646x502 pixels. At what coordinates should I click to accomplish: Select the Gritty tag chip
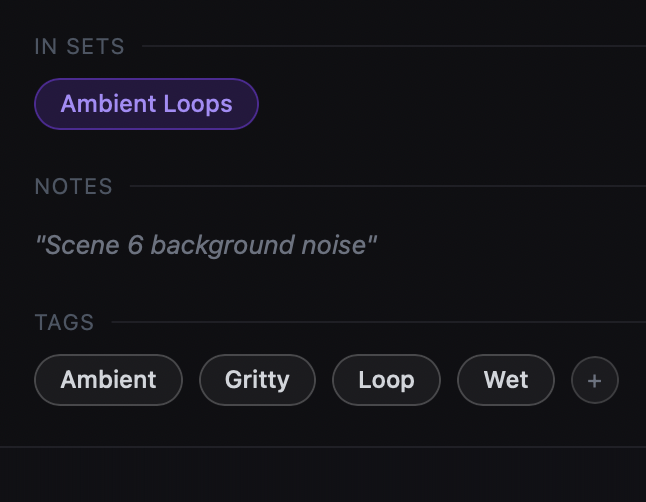257,380
